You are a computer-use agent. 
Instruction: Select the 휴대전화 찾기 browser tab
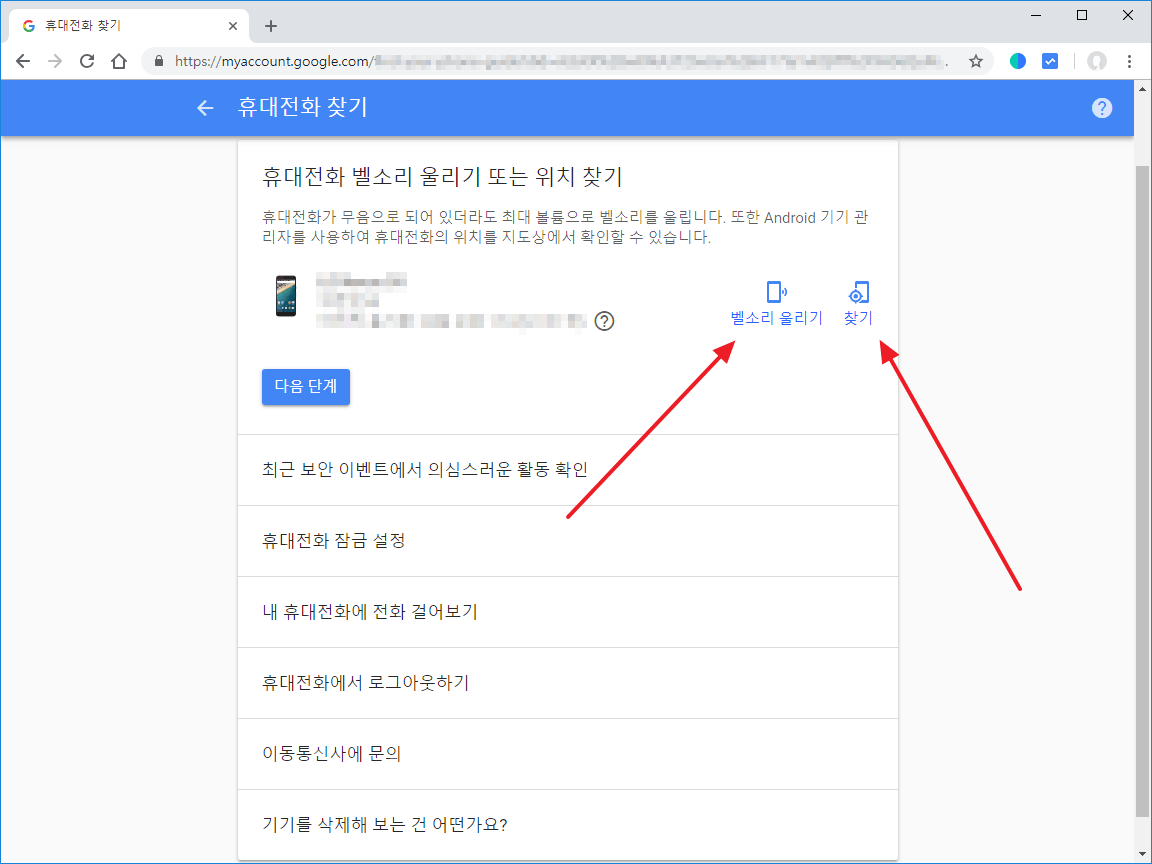coord(120,26)
